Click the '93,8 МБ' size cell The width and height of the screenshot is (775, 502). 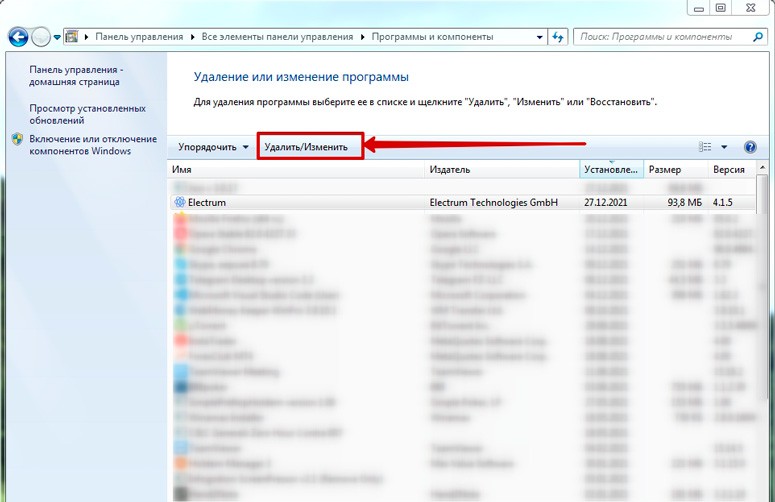click(685, 203)
